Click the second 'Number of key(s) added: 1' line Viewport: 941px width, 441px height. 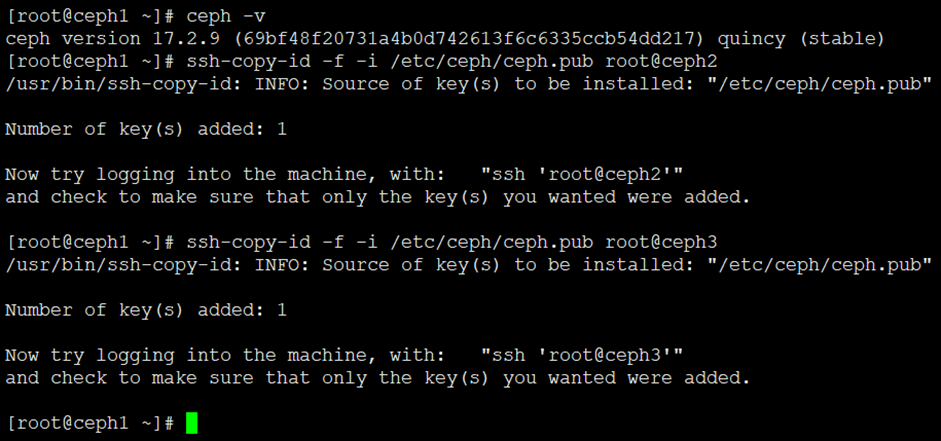coord(146,310)
